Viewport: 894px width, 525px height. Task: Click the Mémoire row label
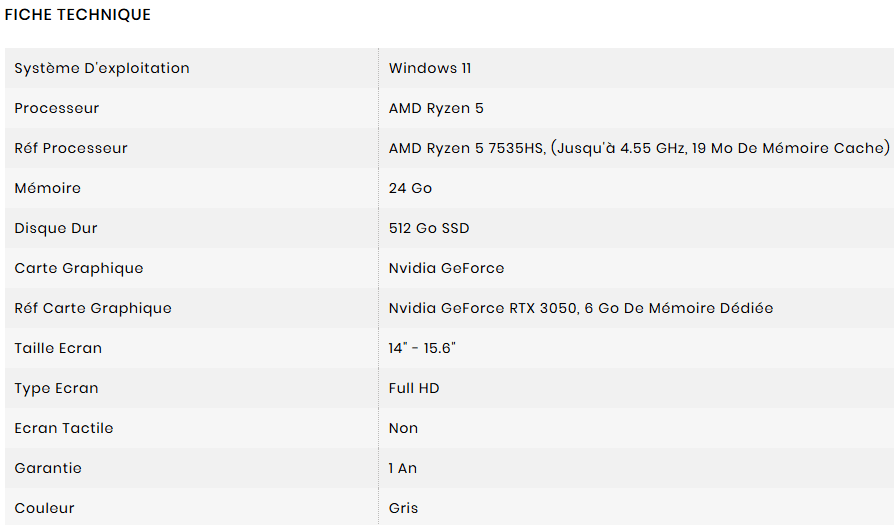[x=48, y=188]
